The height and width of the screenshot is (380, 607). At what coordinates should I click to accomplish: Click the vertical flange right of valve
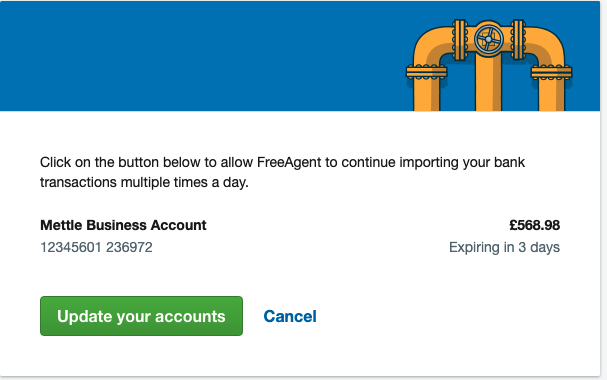518,39
